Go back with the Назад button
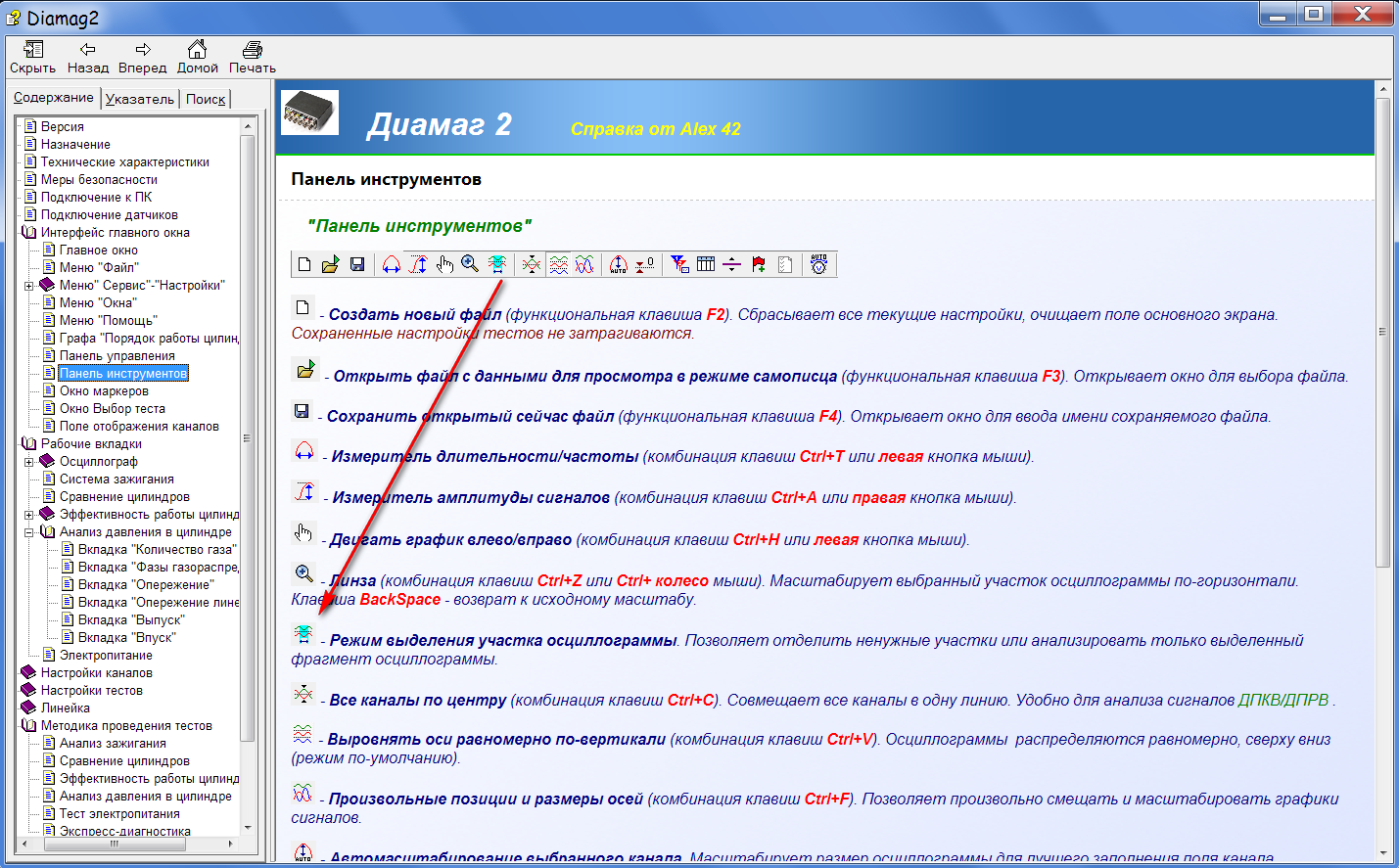The width and height of the screenshot is (1399, 868). [88, 58]
